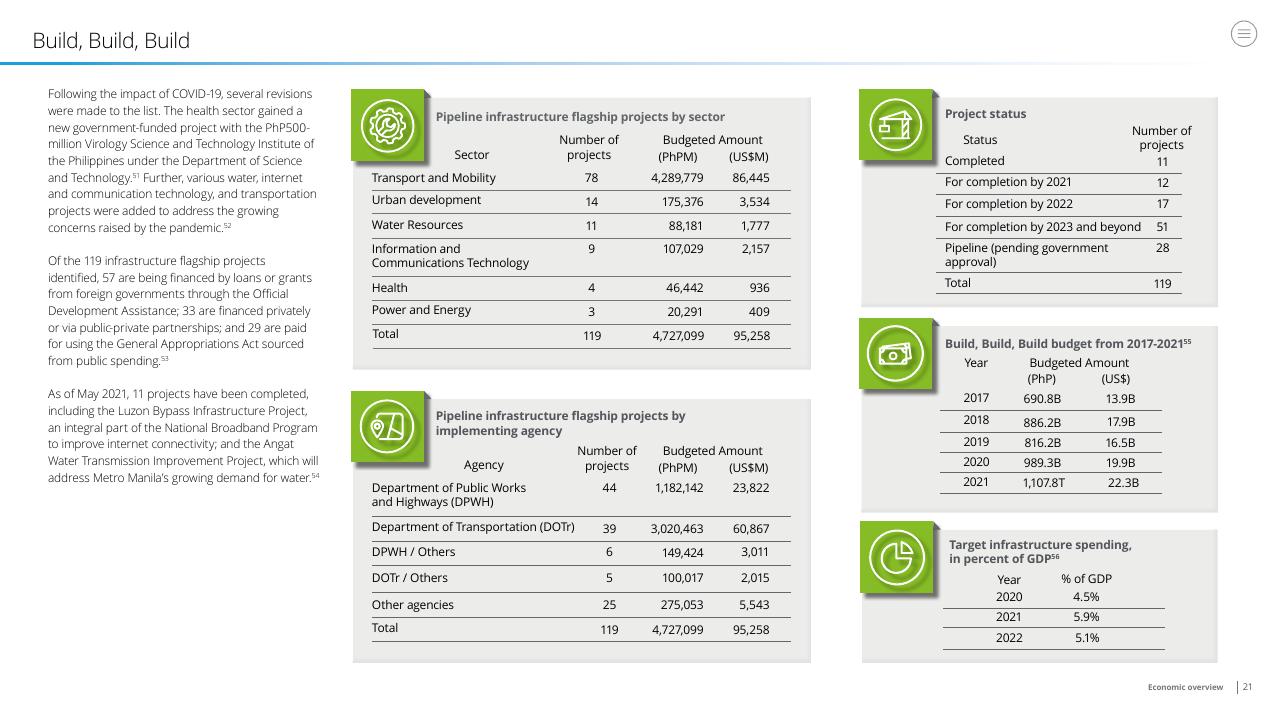Click the 'Economic overview' footer label

click(x=1185, y=687)
